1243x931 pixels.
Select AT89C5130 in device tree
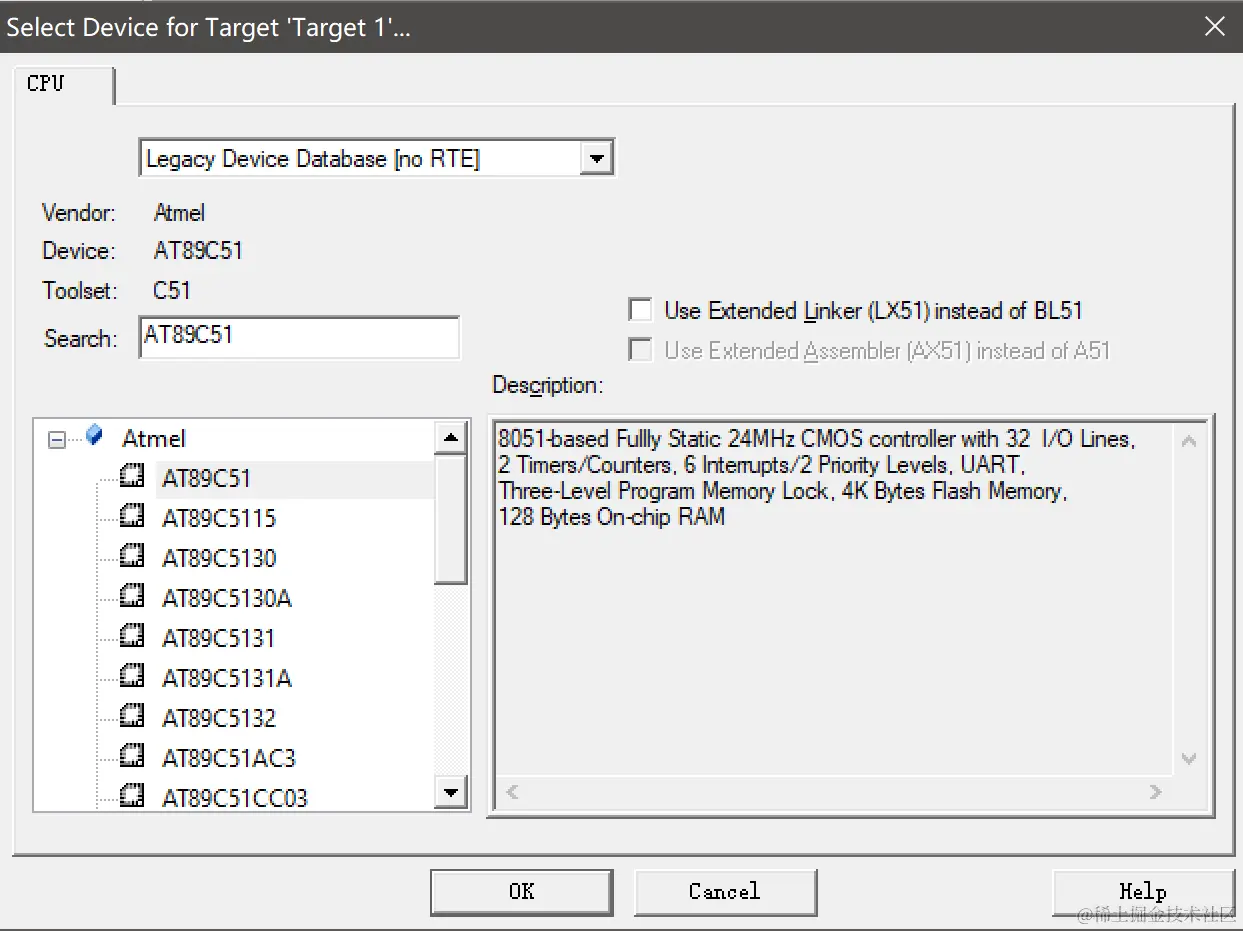tap(219, 558)
